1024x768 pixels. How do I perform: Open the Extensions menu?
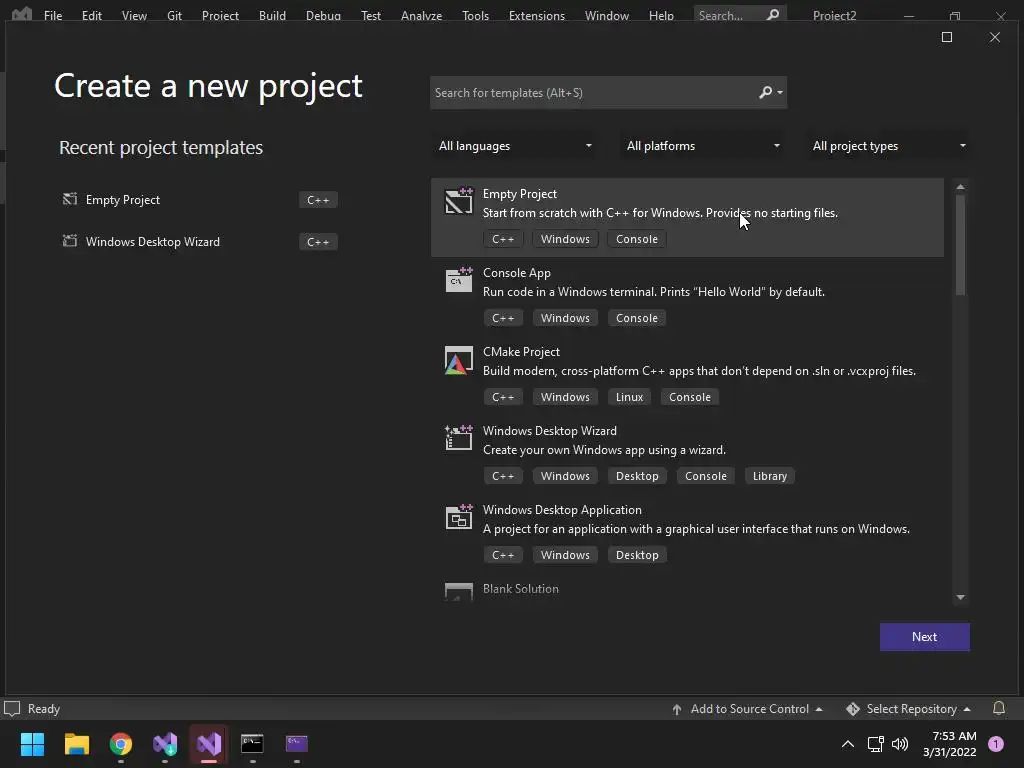click(537, 15)
